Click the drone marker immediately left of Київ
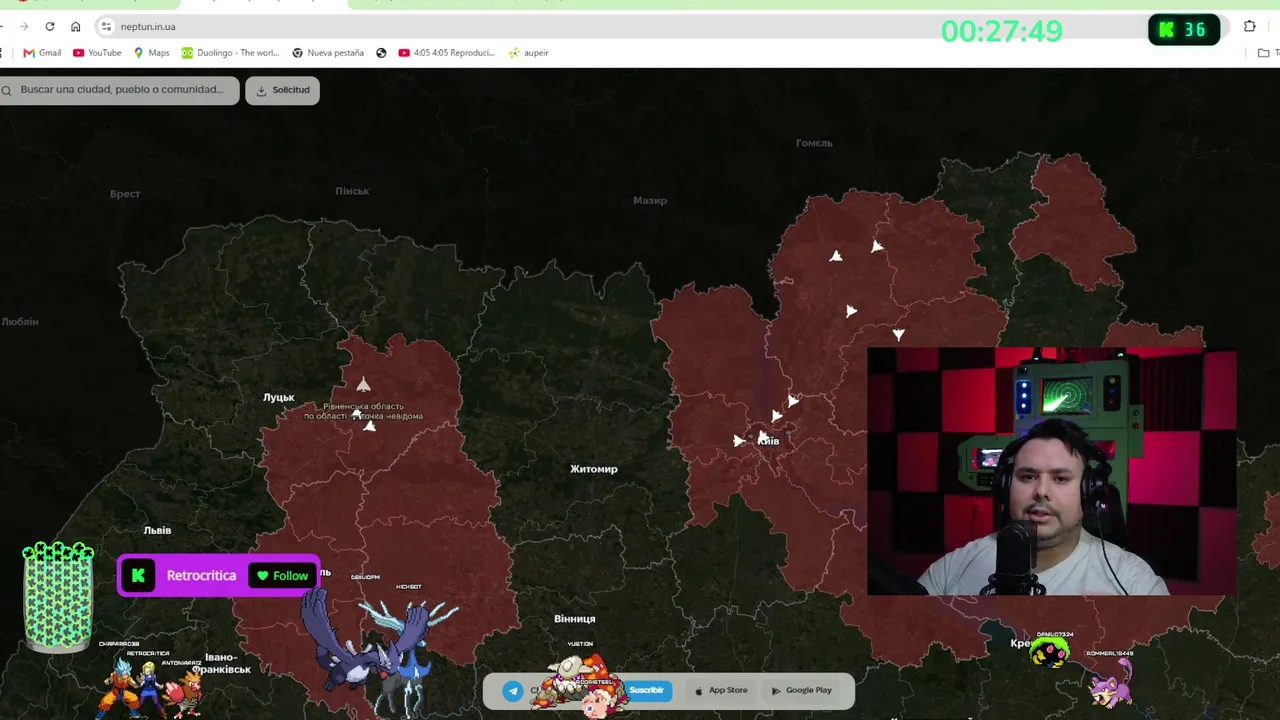Image resolution: width=1280 pixels, height=720 pixels. (x=739, y=441)
